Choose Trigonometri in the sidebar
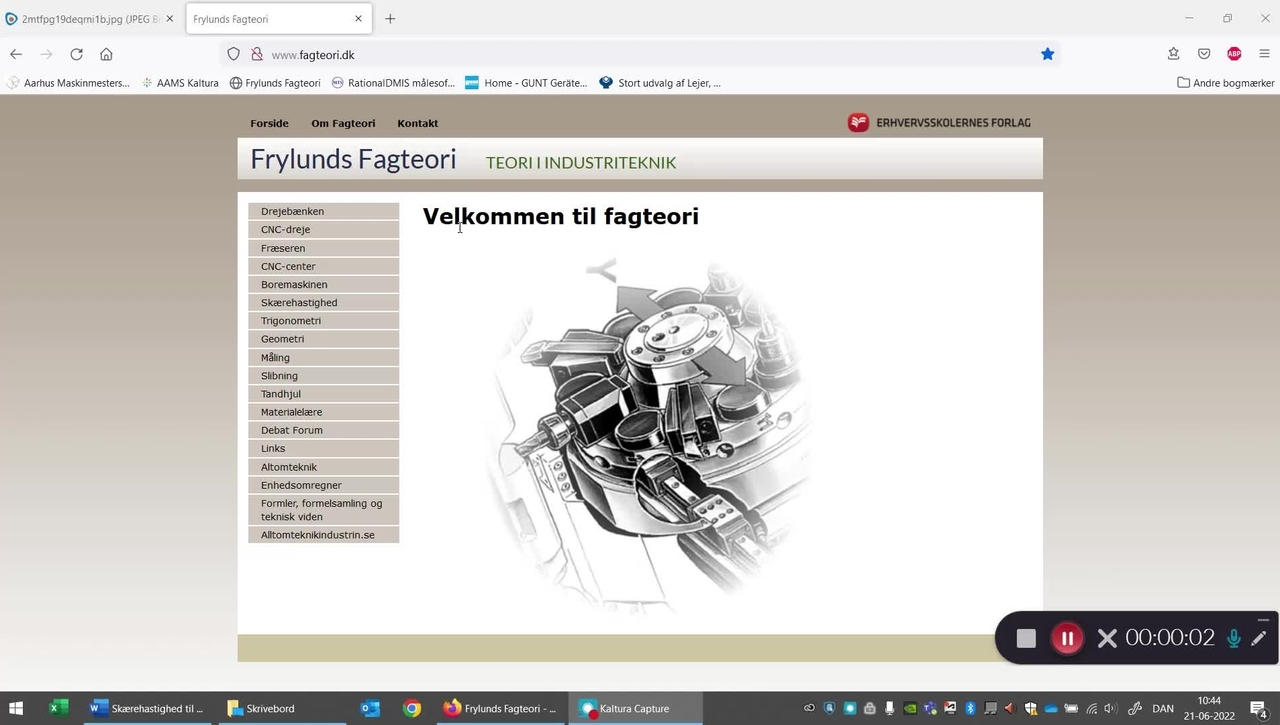The height and width of the screenshot is (725, 1280). 323,321
